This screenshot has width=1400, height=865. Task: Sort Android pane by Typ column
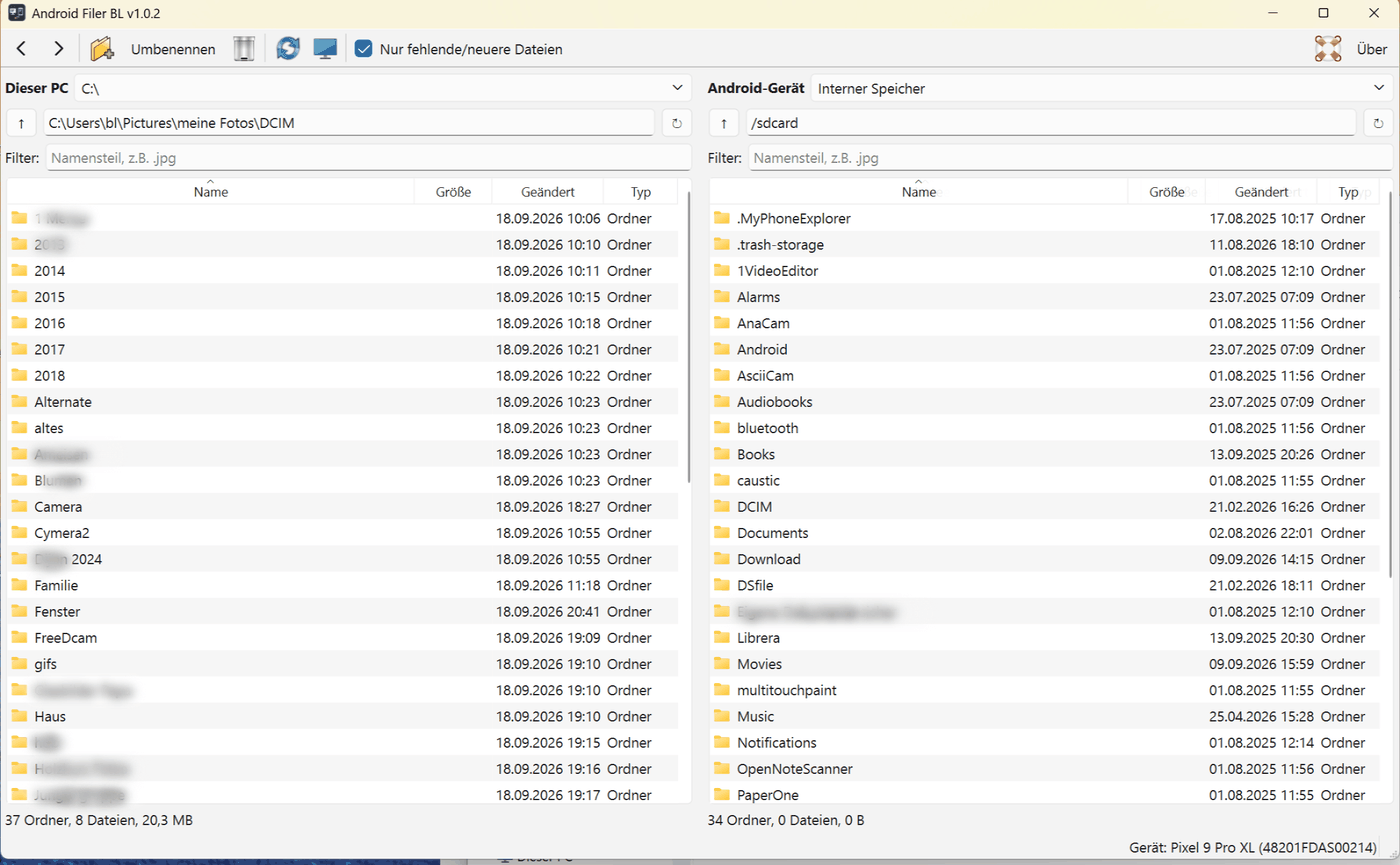coord(1348,191)
